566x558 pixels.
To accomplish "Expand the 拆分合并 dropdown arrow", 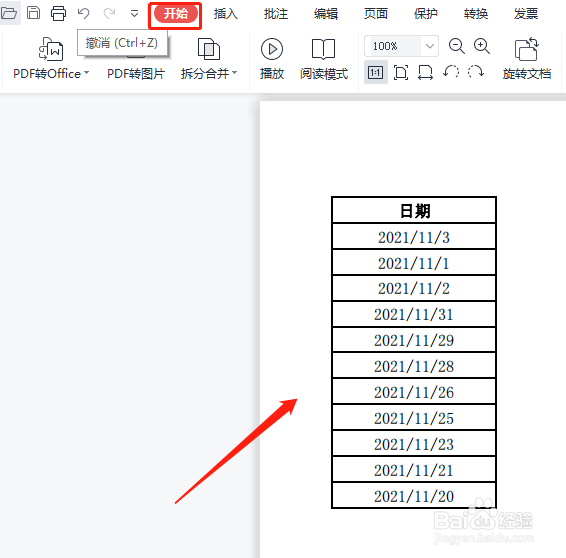I will pos(235,73).
